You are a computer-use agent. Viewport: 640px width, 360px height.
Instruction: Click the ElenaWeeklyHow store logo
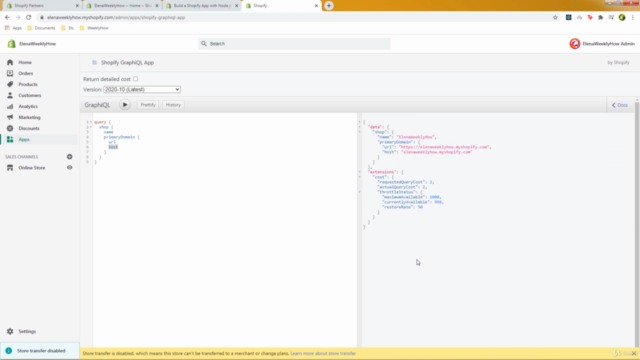pos(11,44)
